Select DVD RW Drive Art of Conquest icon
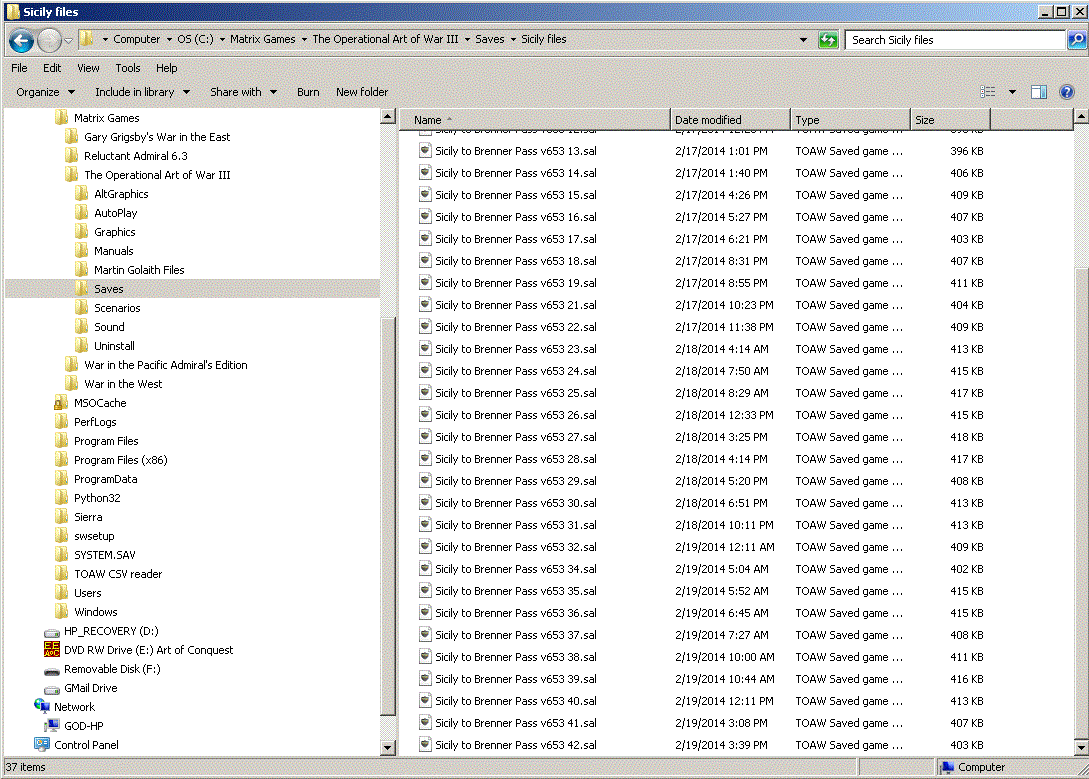The image size is (1089, 779). (52, 650)
